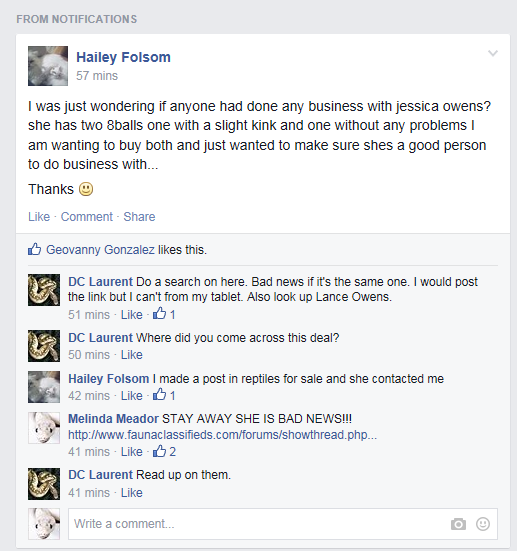Click Comment under the main post

(86, 216)
